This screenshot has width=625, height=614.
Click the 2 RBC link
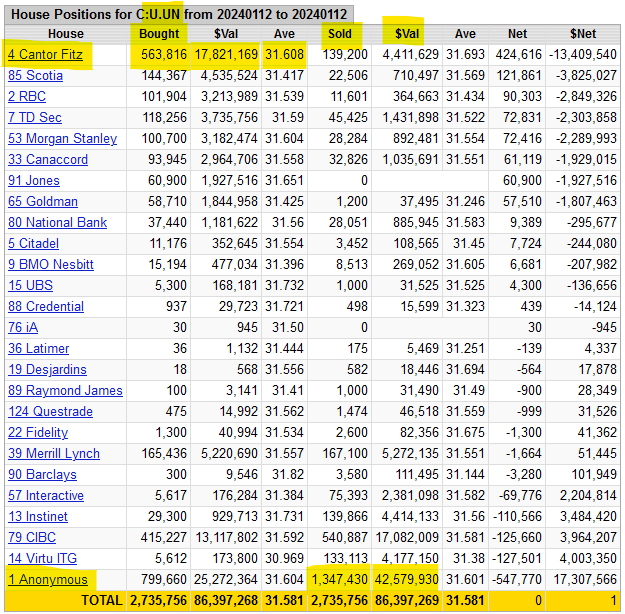tap(27, 96)
